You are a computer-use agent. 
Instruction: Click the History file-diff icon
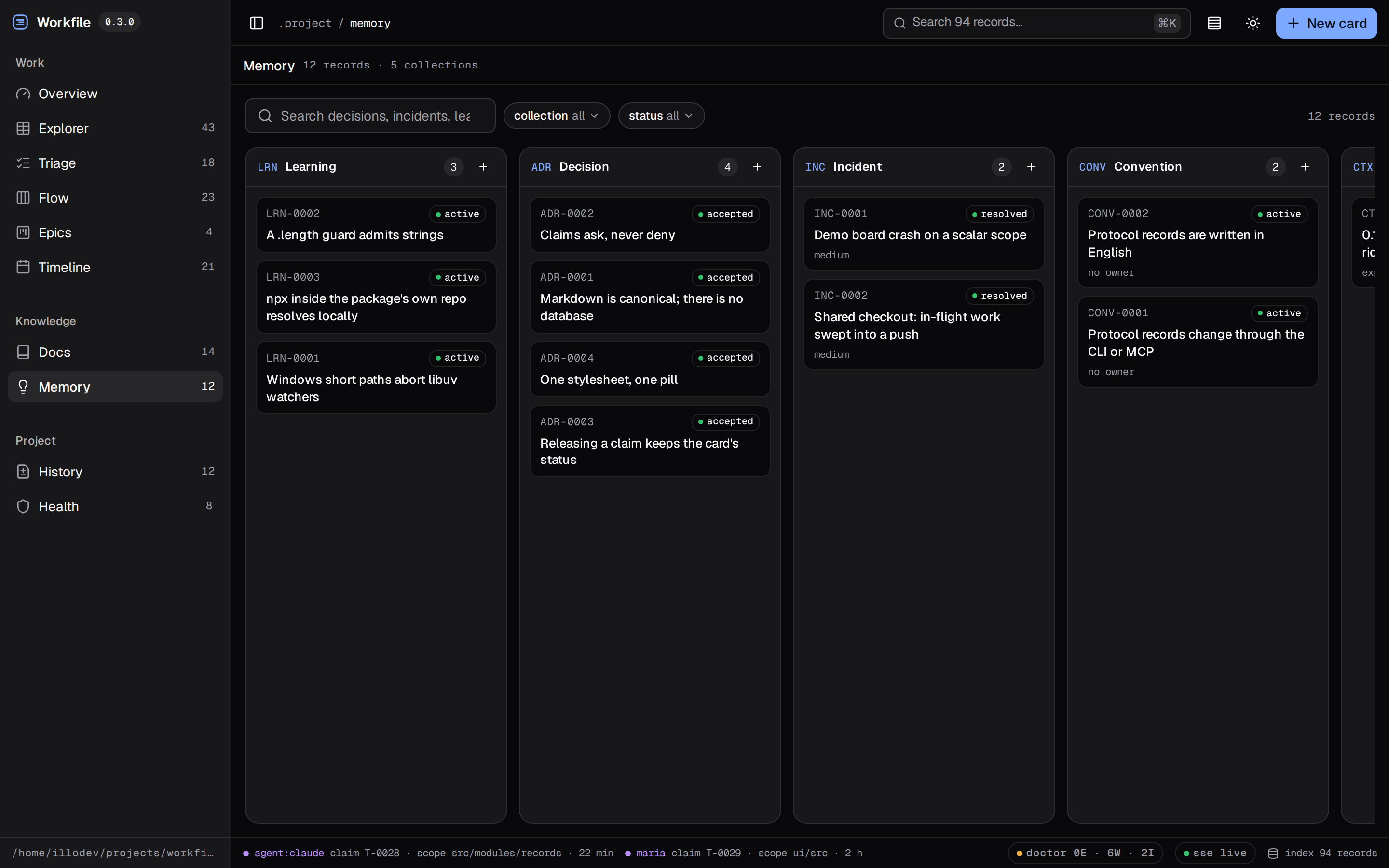[23, 472]
